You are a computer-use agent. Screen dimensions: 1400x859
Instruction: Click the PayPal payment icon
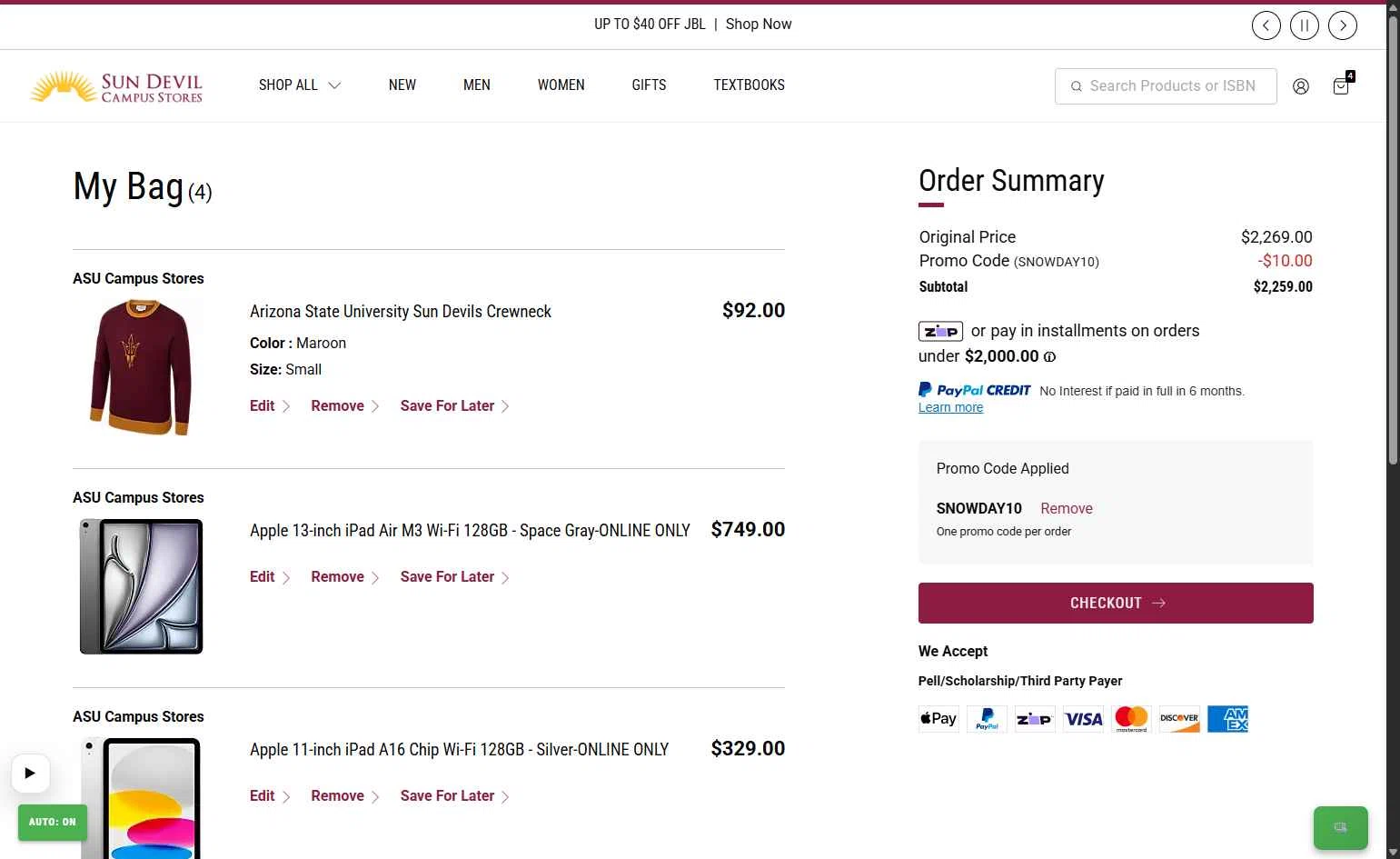[987, 719]
